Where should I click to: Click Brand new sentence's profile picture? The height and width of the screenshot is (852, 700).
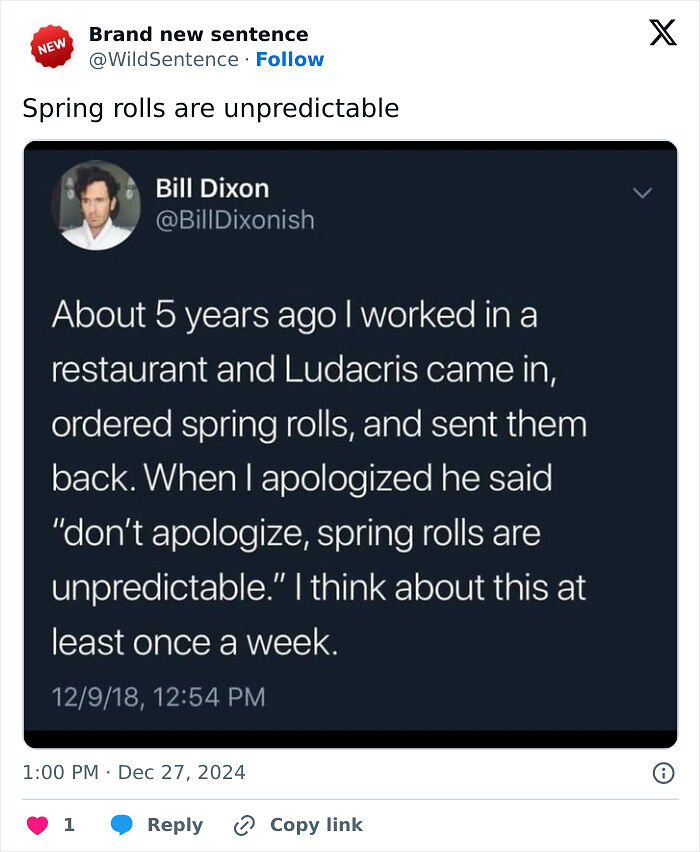click(49, 44)
